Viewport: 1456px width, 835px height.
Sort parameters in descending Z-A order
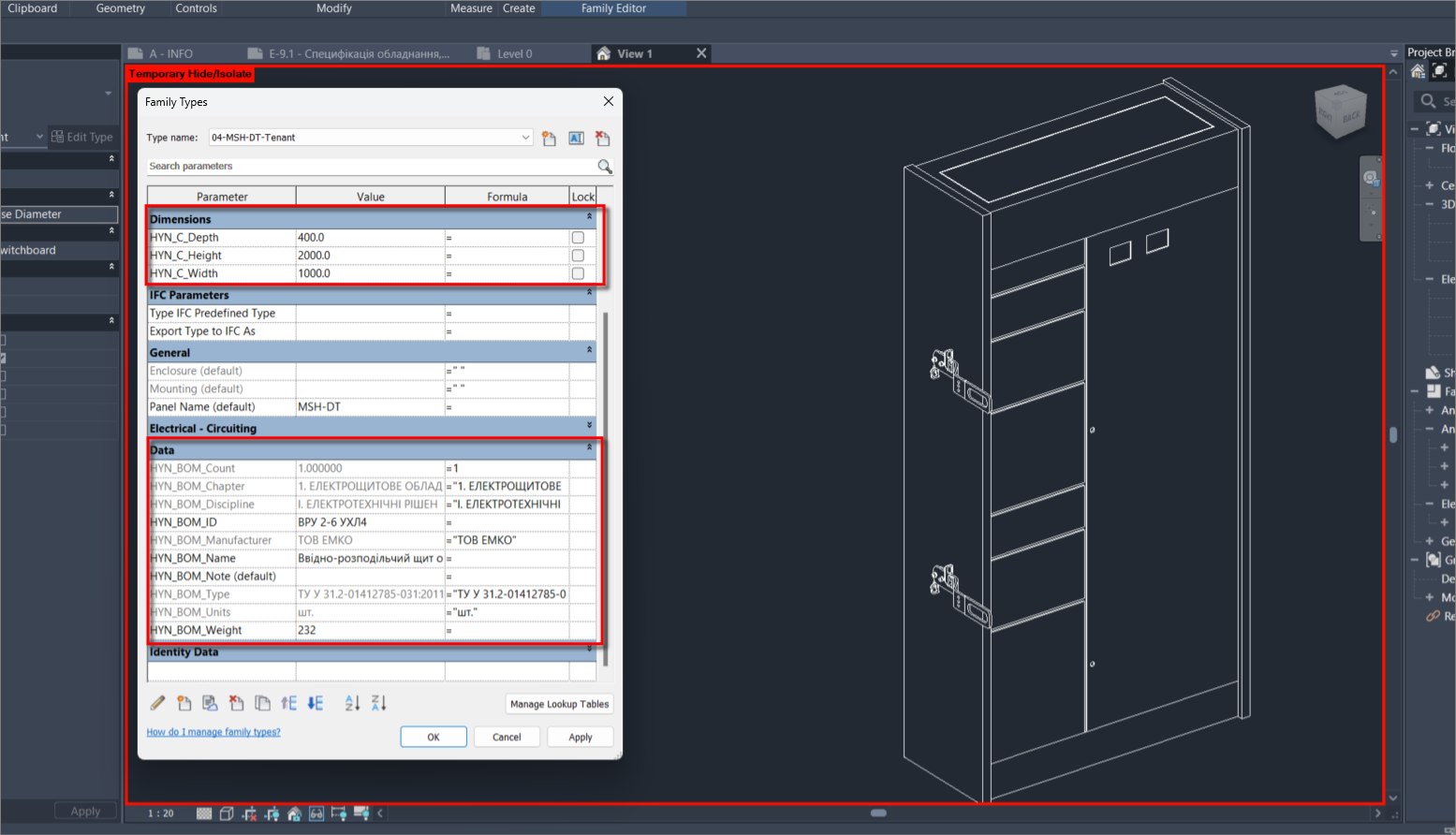point(378,703)
